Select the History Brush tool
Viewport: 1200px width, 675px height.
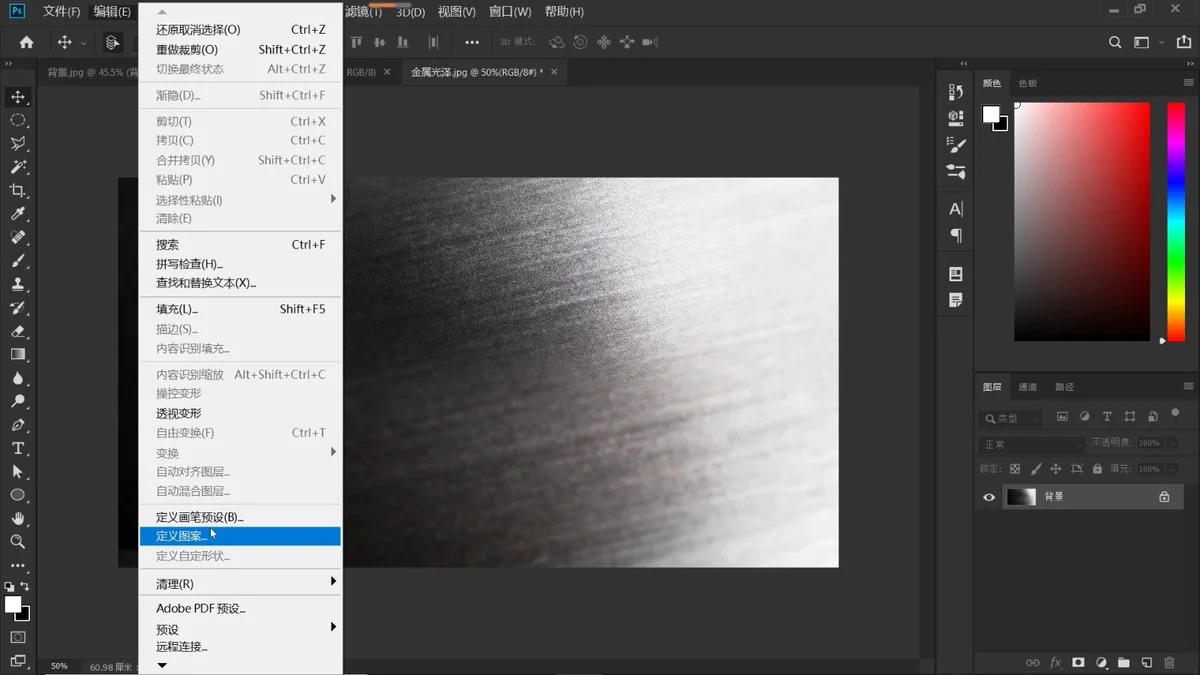coord(18,308)
